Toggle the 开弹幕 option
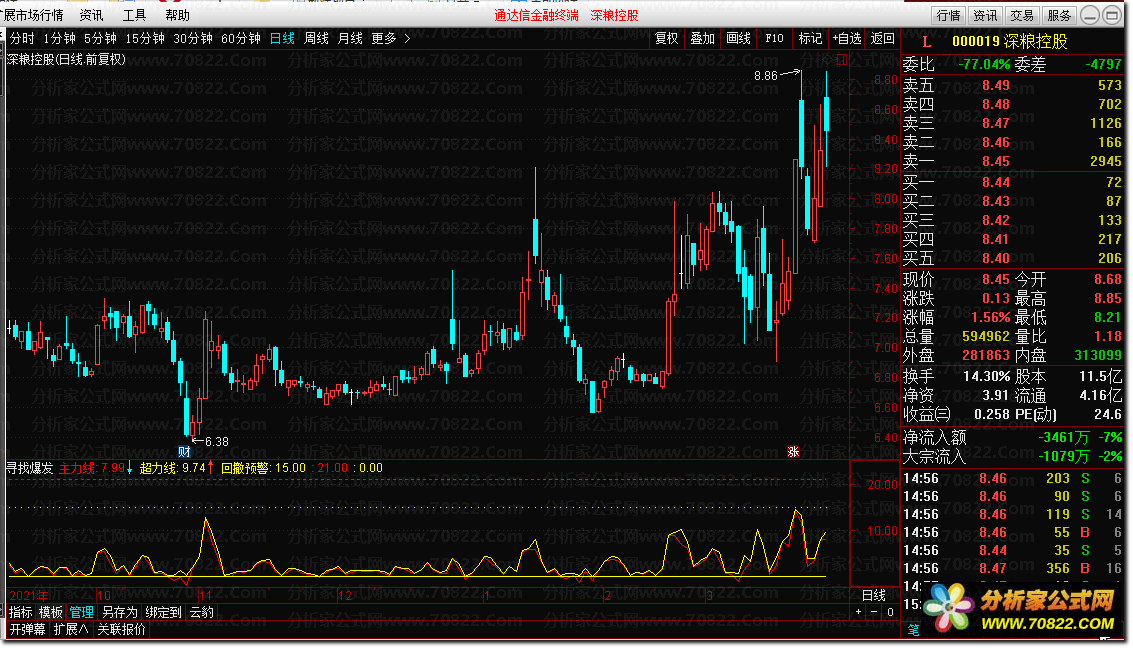The image size is (1133, 648). [x=27, y=629]
